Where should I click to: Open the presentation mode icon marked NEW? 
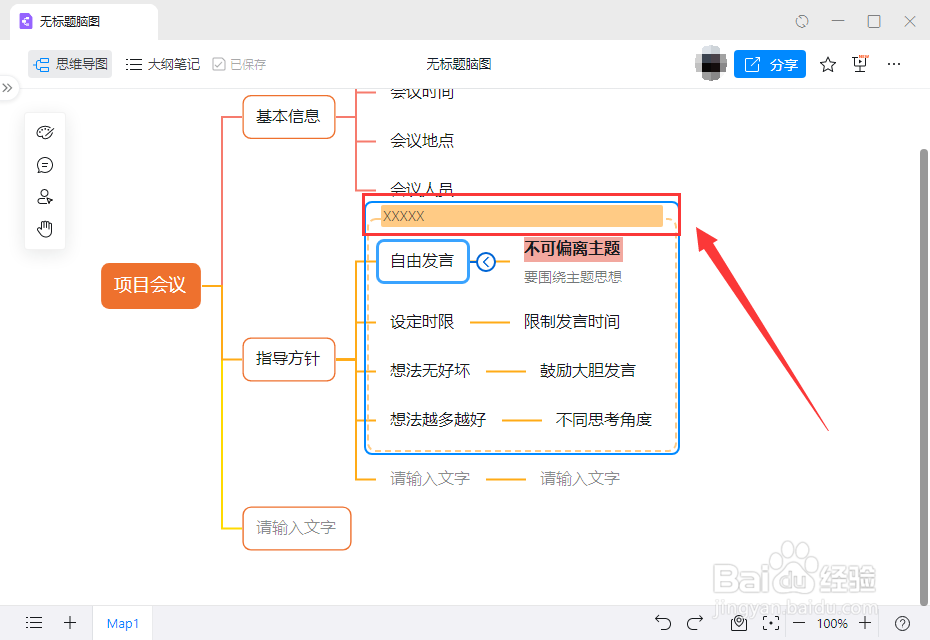[x=860, y=63]
